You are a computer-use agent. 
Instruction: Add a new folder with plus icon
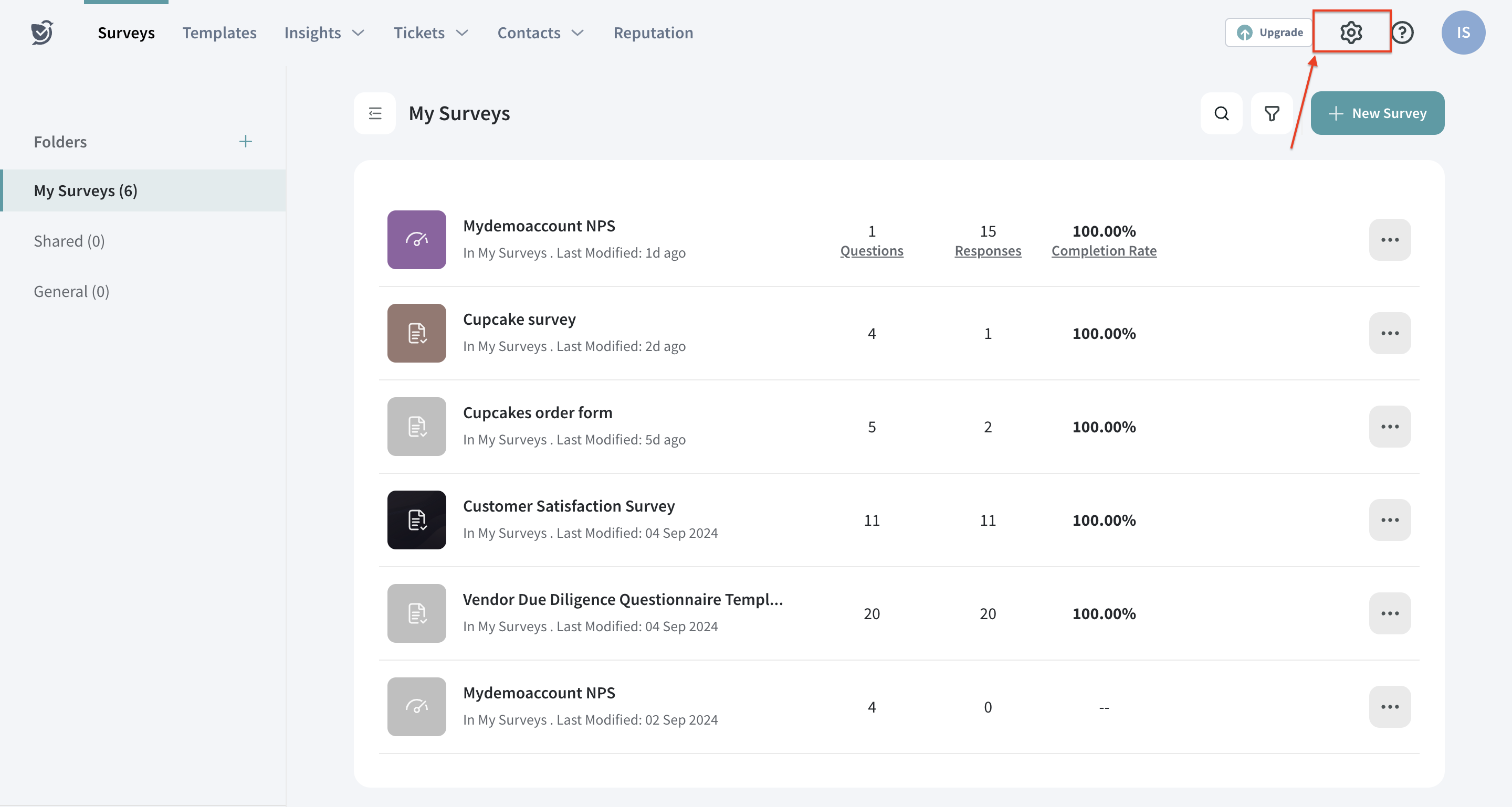[245, 141]
